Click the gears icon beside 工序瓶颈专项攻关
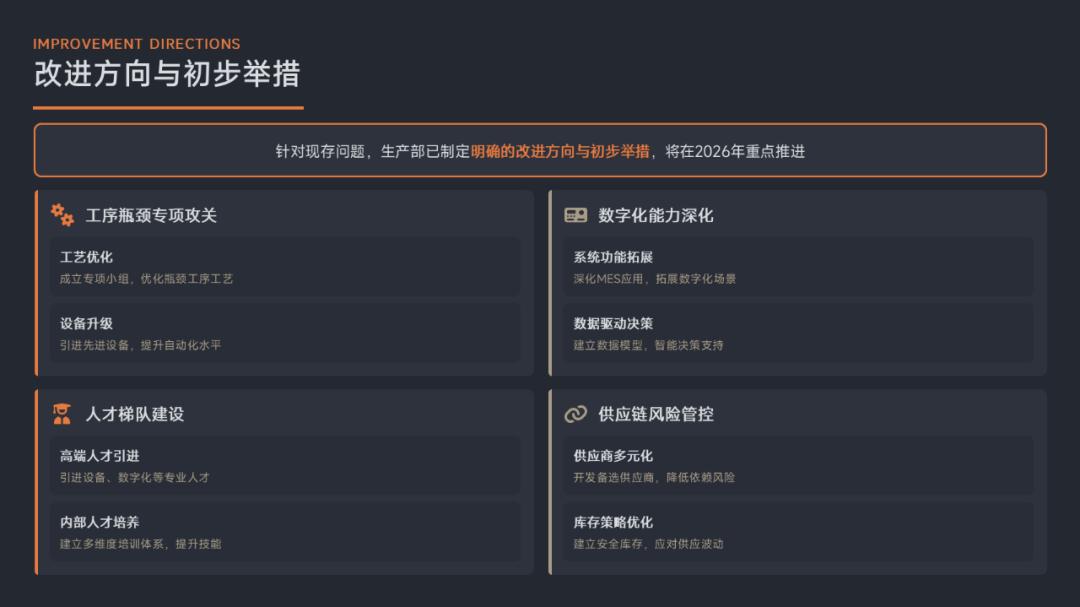 [62, 215]
